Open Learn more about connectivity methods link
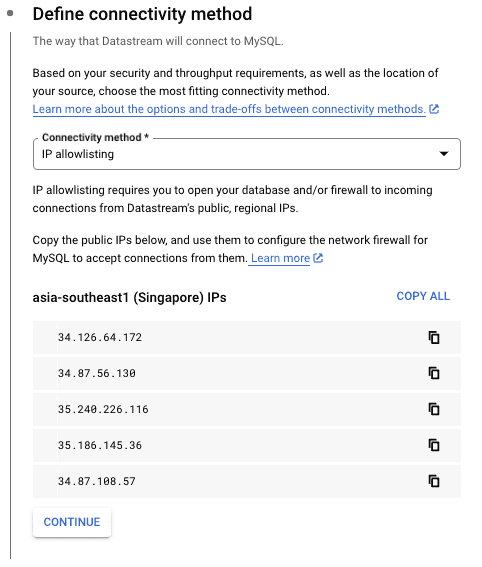Image resolution: width=482 pixels, height=567 pixels. (229, 109)
